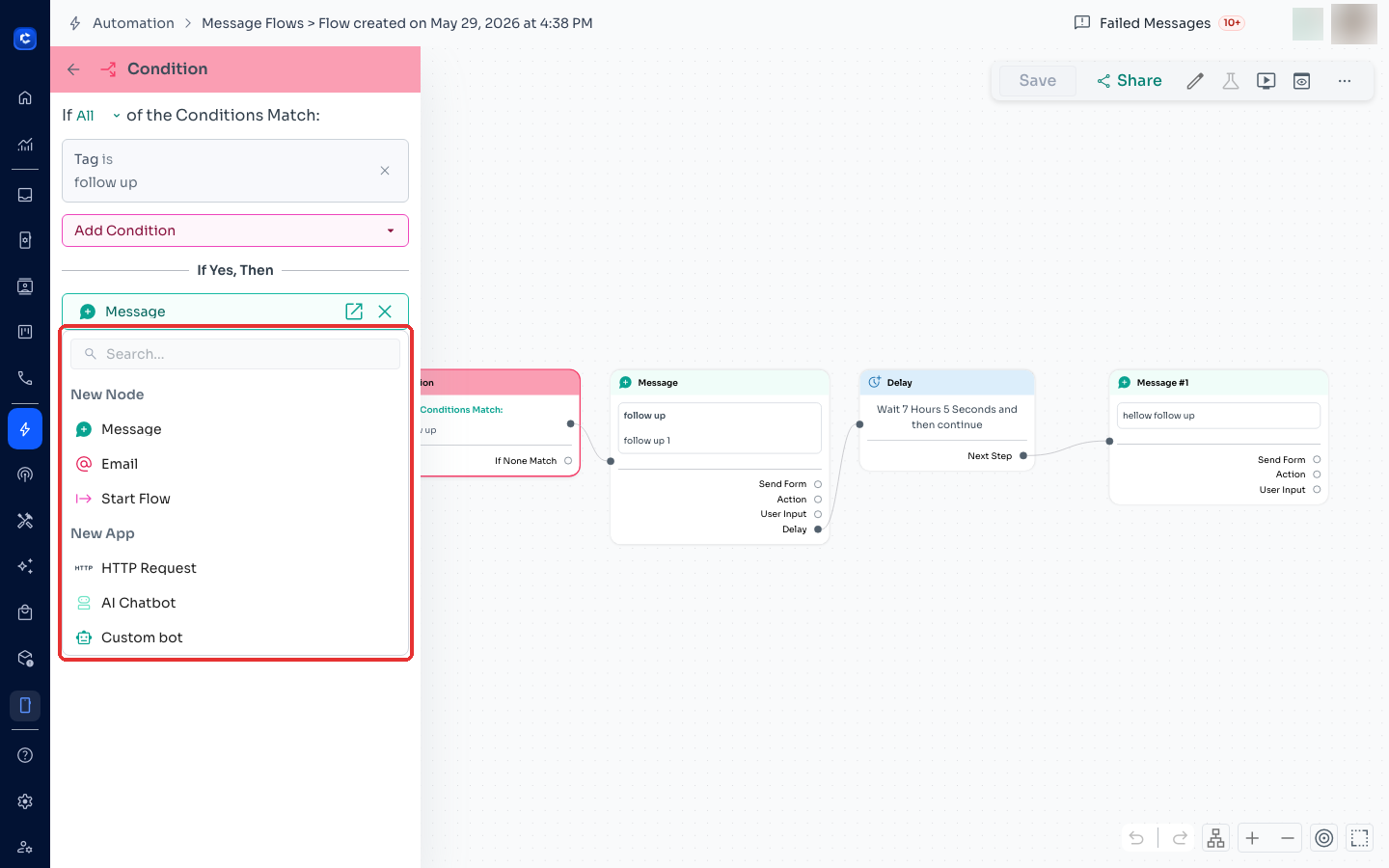The height and width of the screenshot is (868, 1389).
Task: Click the auto-layout hierarchy icon
Action: [1215, 838]
